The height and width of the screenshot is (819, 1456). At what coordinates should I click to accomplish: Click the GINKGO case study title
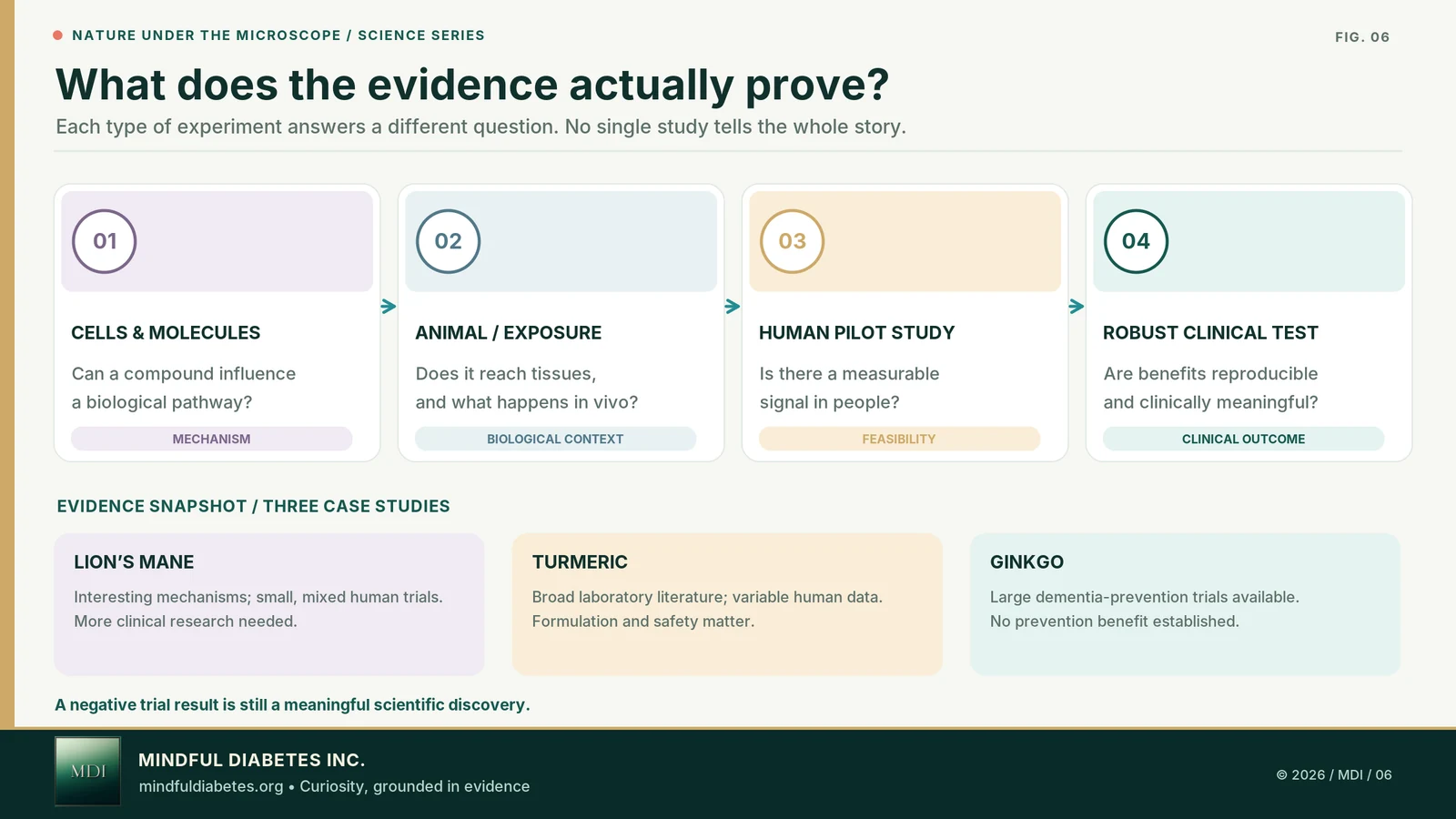1026,562
